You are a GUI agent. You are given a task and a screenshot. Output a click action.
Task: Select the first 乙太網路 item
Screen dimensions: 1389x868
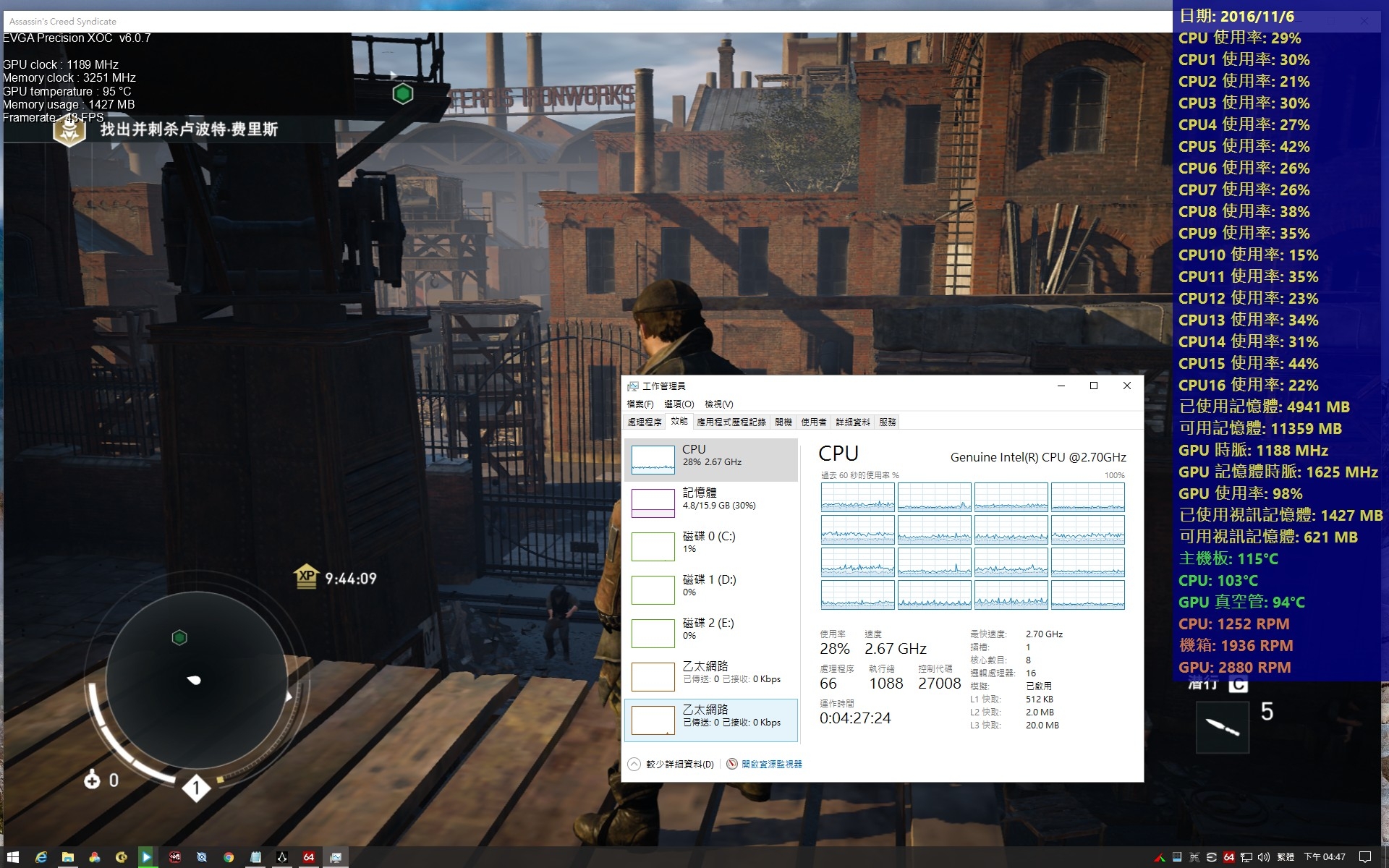tap(711, 677)
